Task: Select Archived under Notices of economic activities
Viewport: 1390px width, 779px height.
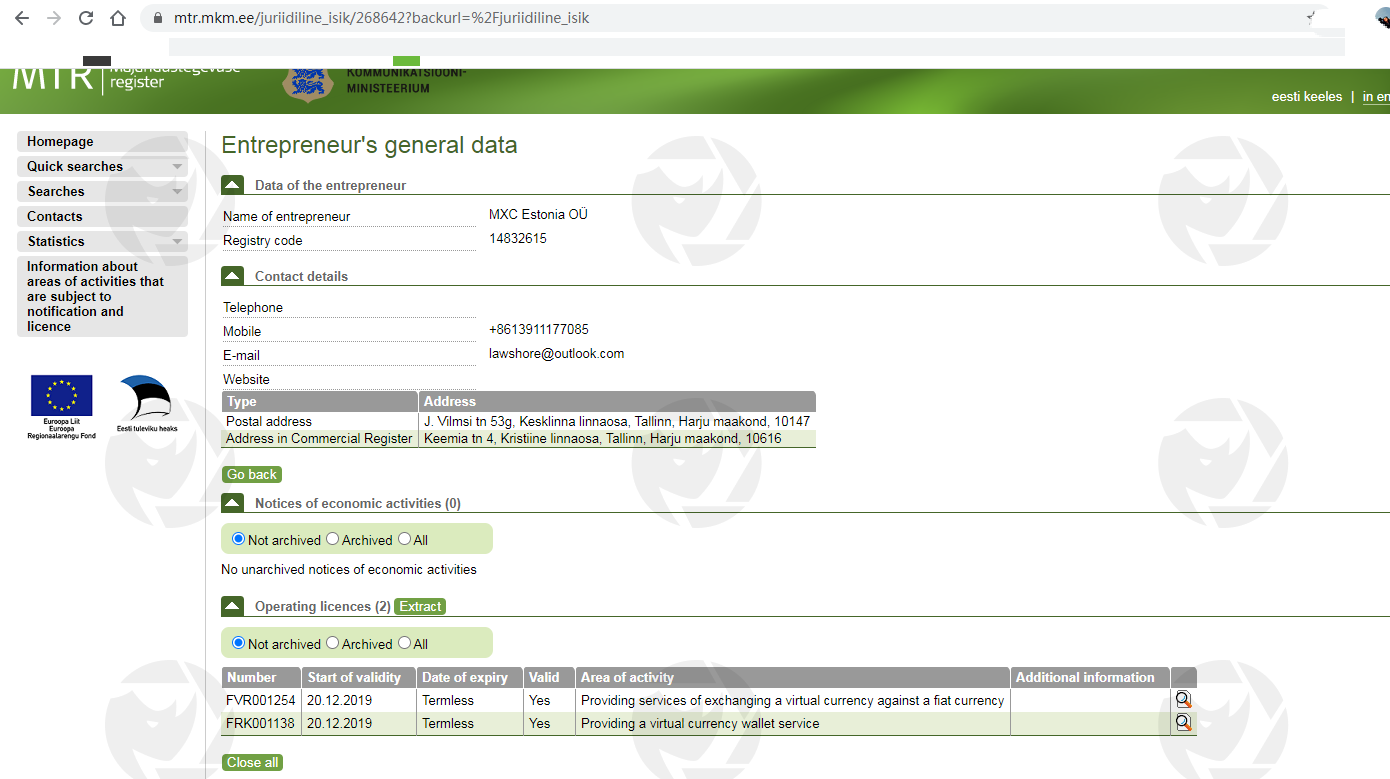Action: pyautogui.click(x=333, y=539)
